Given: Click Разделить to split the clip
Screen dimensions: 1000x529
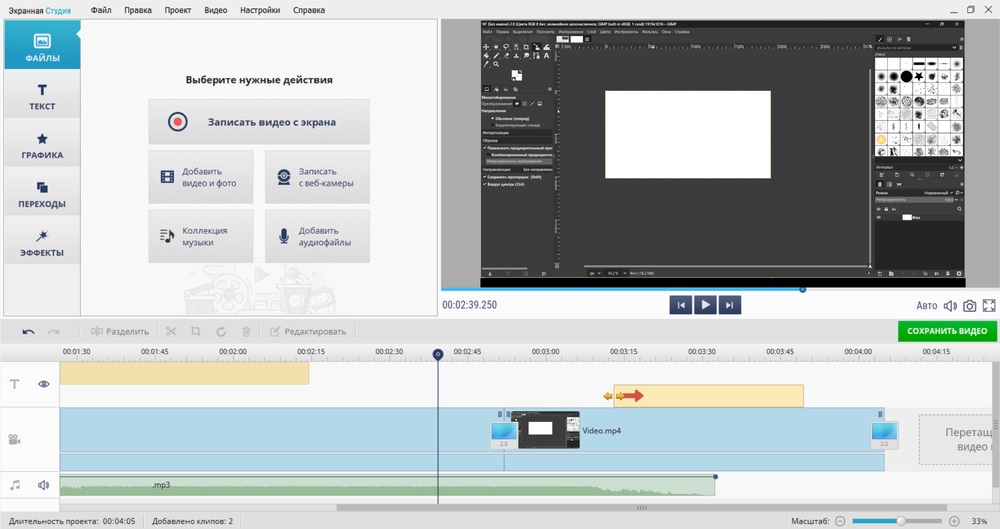Looking at the screenshot, I should [119, 332].
